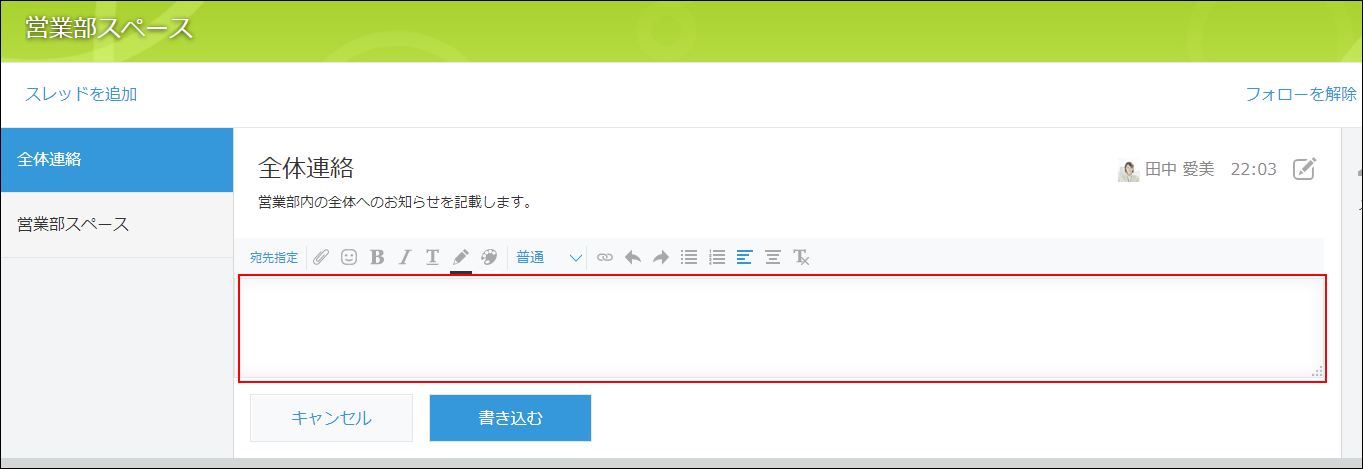Click inside the comment text area
This screenshot has height=469, width=1363.
780,327
